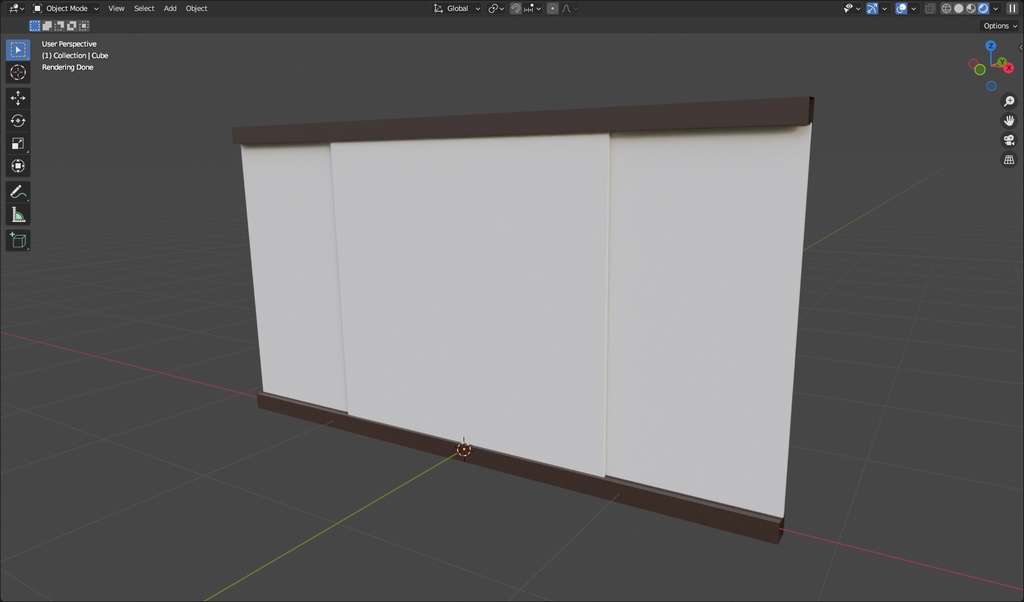The height and width of the screenshot is (602, 1024).
Task: Open the Object menu
Action: click(x=196, y=8)
